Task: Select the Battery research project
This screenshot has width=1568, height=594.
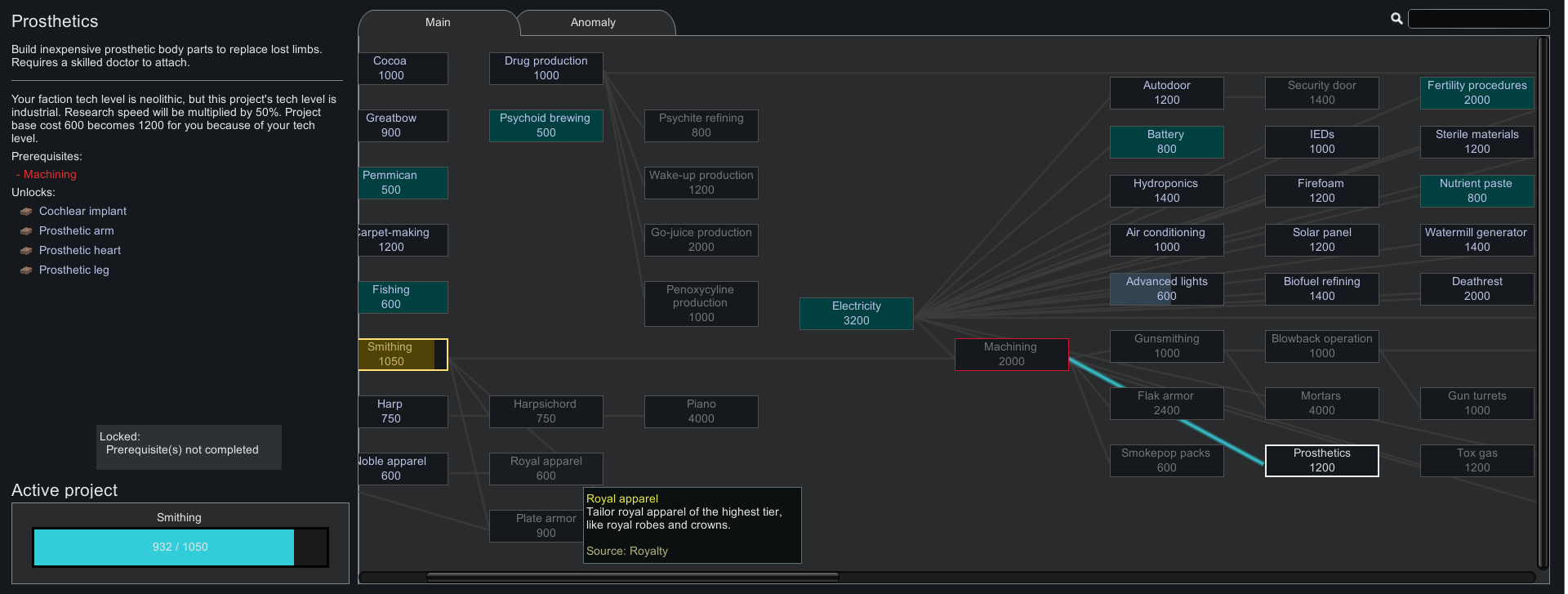Action: [1167, 142]
